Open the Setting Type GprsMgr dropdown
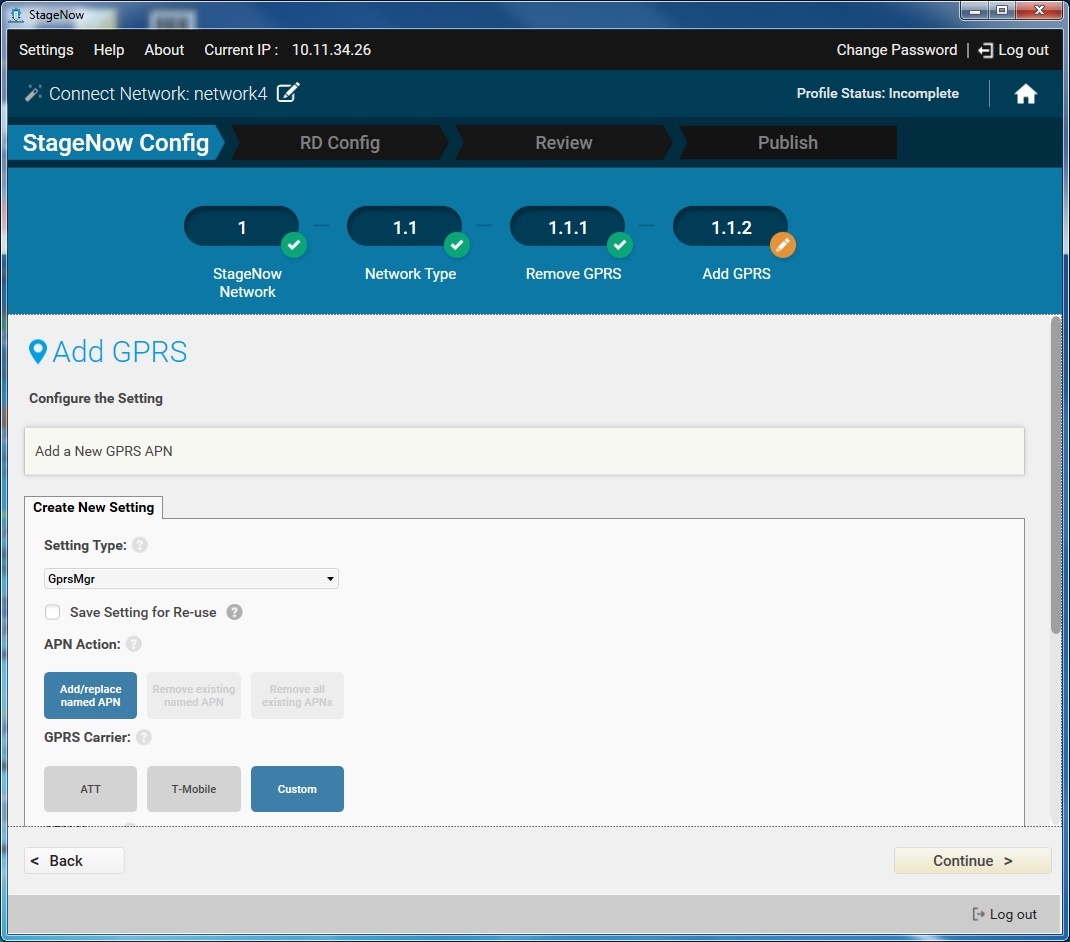This screenshot has height=942, width=1070. pyautogui.click(x=191, y=579)
